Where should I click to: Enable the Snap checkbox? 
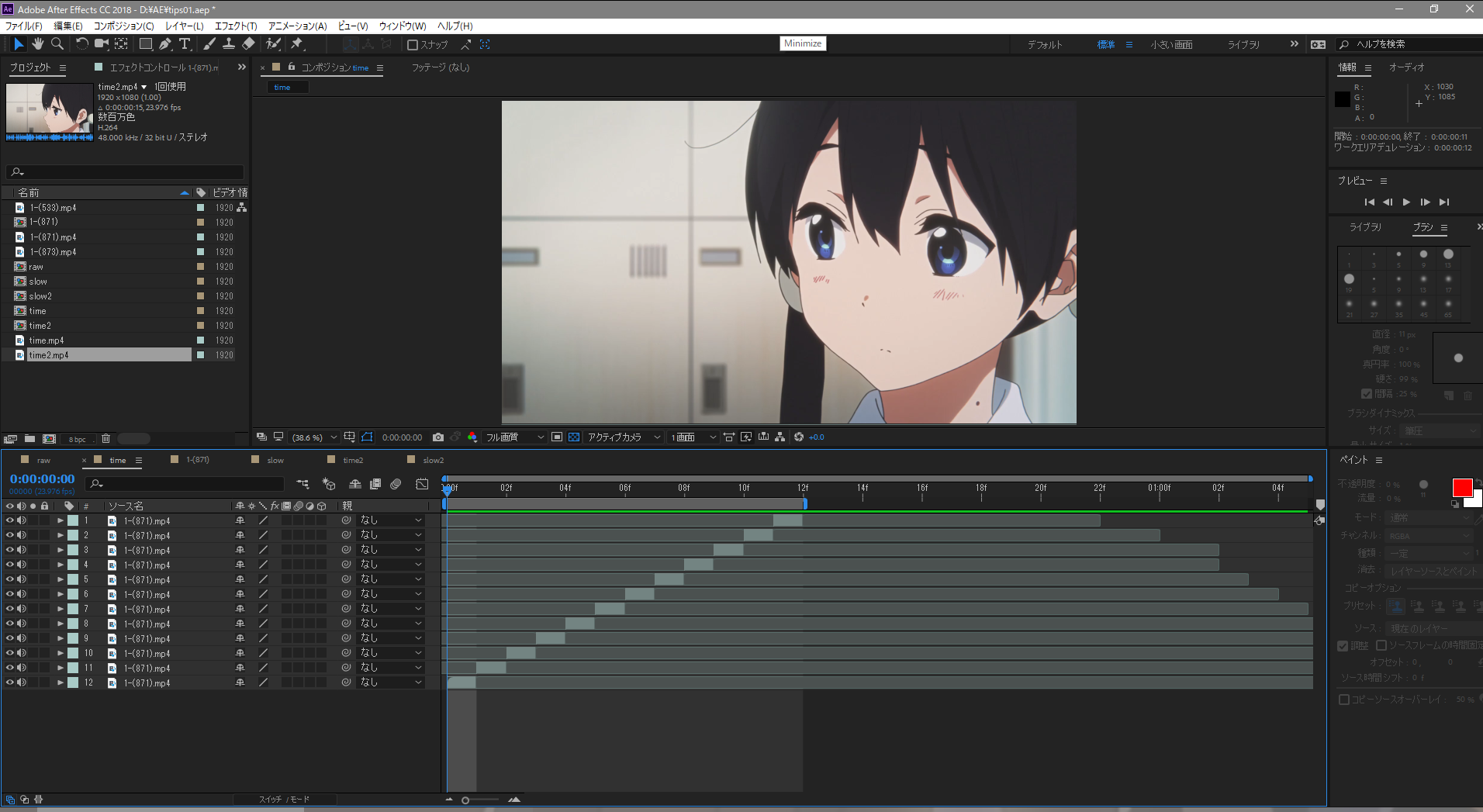click(413, 45)
